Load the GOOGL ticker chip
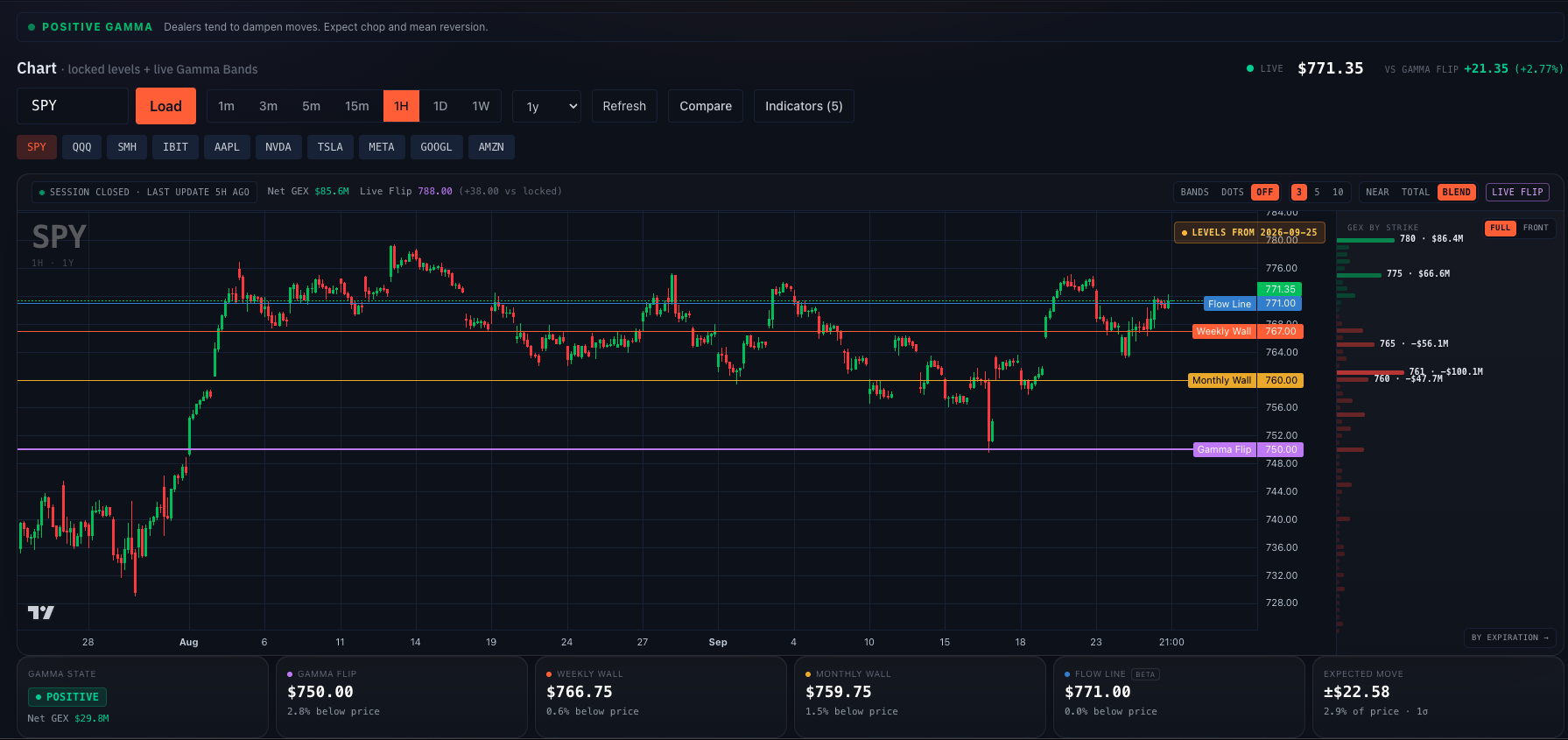Image resolution: width=1568 pixels, height=740 pixels. (436, 147)
